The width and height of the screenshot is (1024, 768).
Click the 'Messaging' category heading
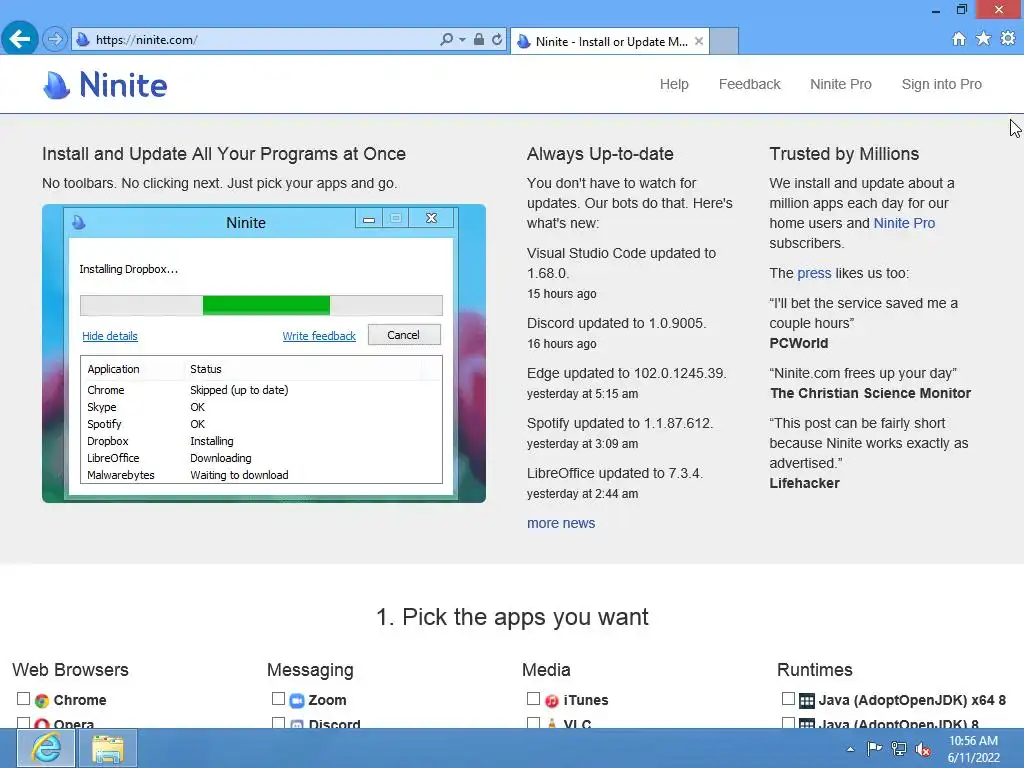310,670
